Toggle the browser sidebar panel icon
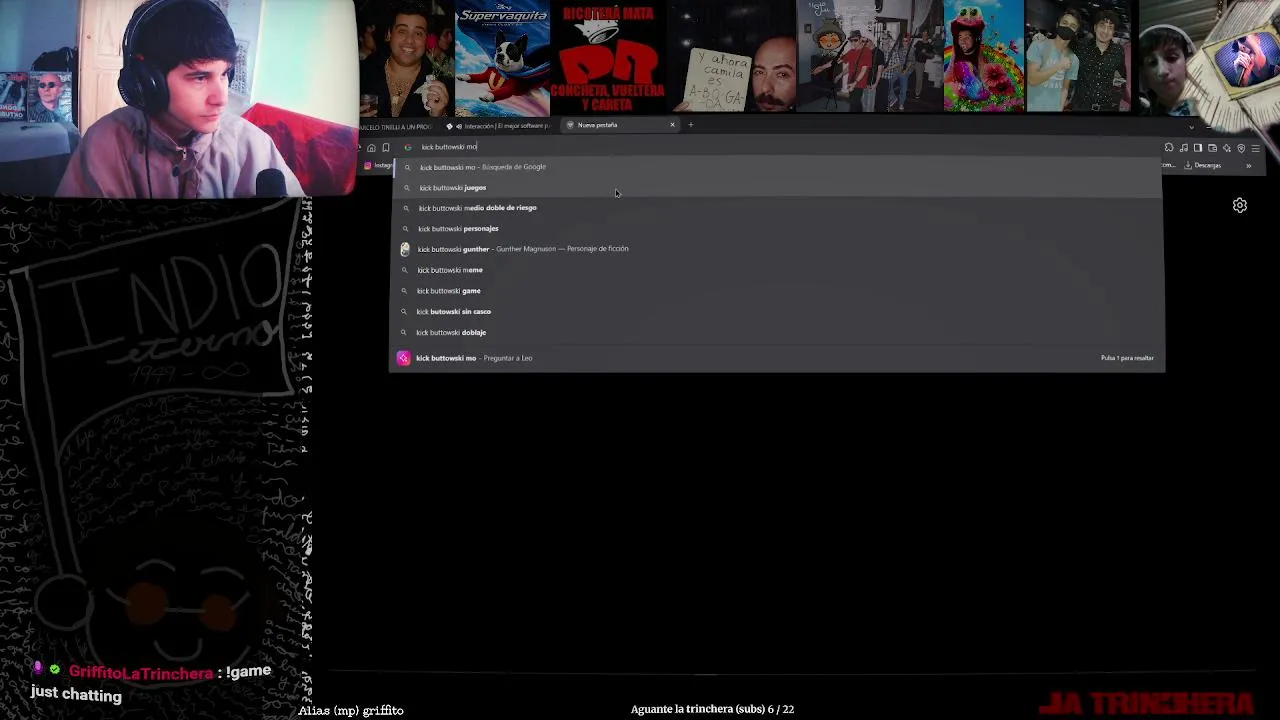Image resolution: width=1280 pixels, height=720 pixels. (x=1198, y=148)
